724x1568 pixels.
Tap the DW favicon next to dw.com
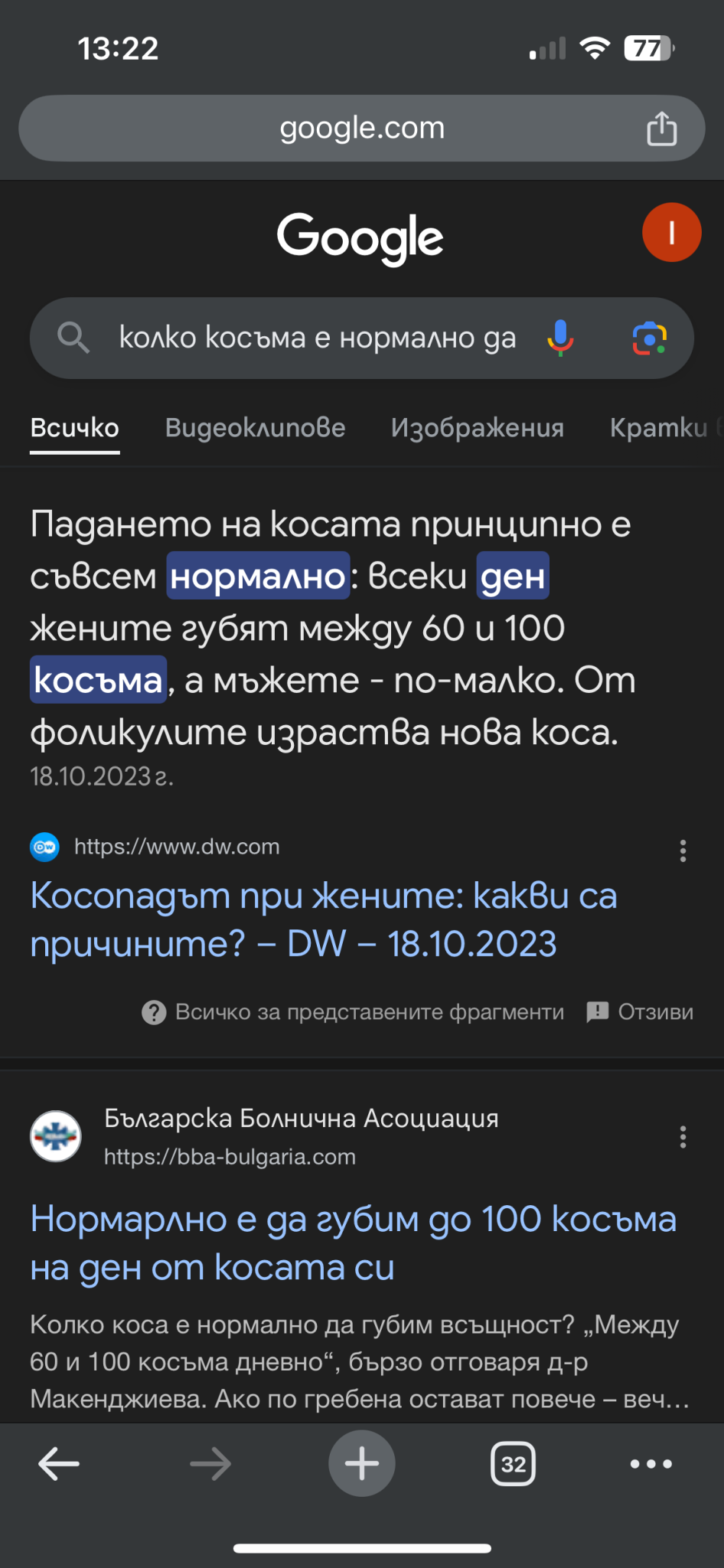tap(45, 847)
